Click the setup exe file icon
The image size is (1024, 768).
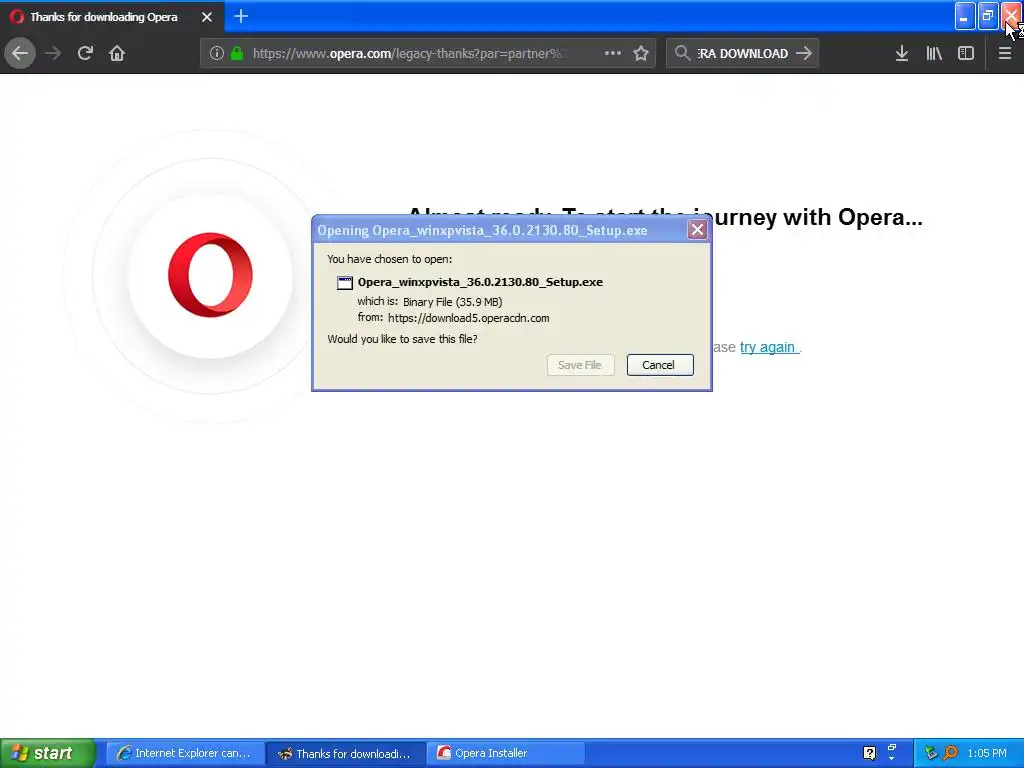[x=344, y=283]
